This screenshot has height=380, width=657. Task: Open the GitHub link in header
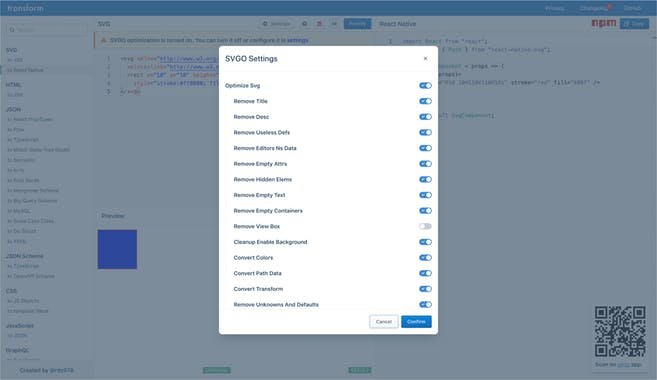point(632,8)
